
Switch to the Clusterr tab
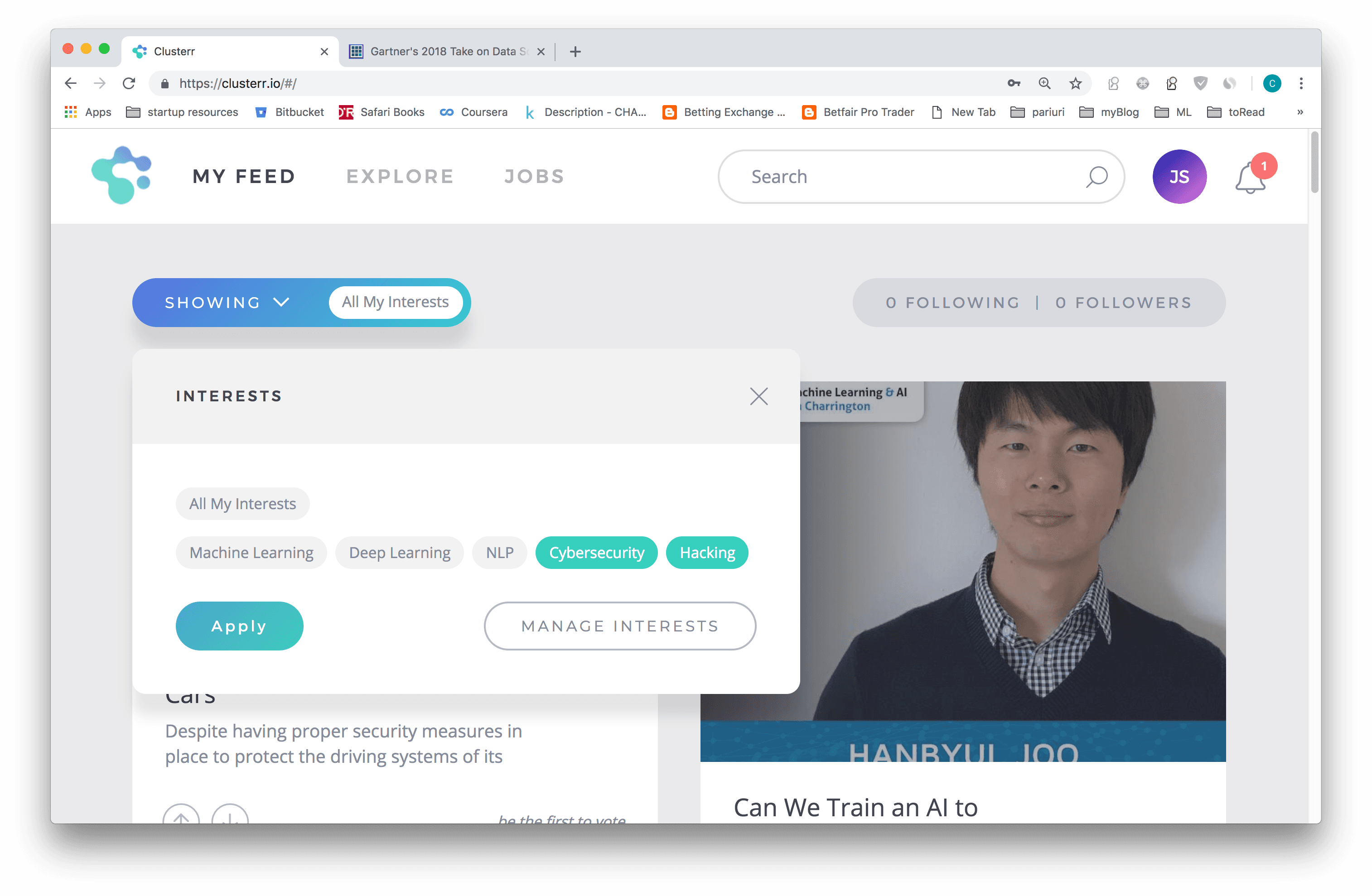pos(229,52)
